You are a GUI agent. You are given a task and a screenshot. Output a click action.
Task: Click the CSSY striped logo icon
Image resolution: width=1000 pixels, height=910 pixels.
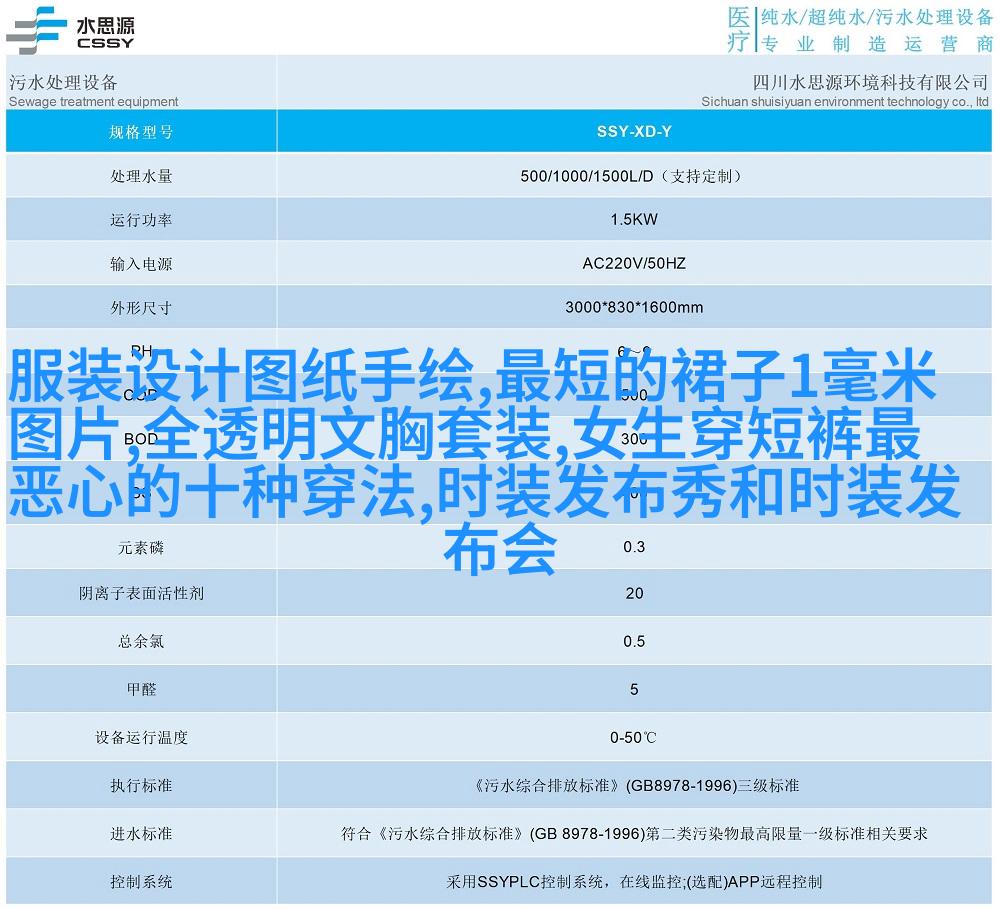tap(36, 30)
